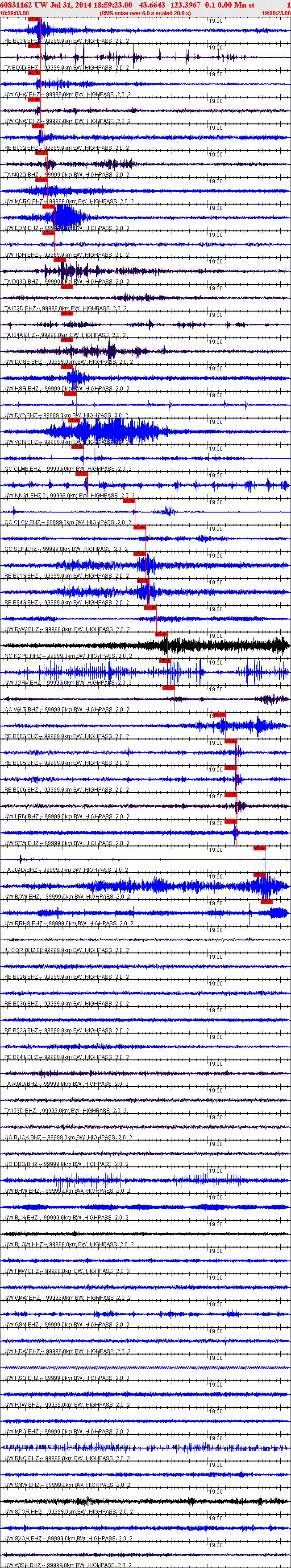
Task: Select the UW WISH BHZ station label
Action: click(x=68, y=1566)
